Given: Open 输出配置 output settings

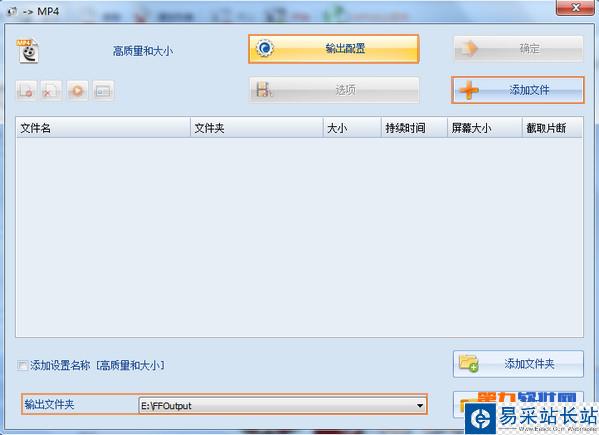Looking at the screenshot, I should (x=333, y=49).
